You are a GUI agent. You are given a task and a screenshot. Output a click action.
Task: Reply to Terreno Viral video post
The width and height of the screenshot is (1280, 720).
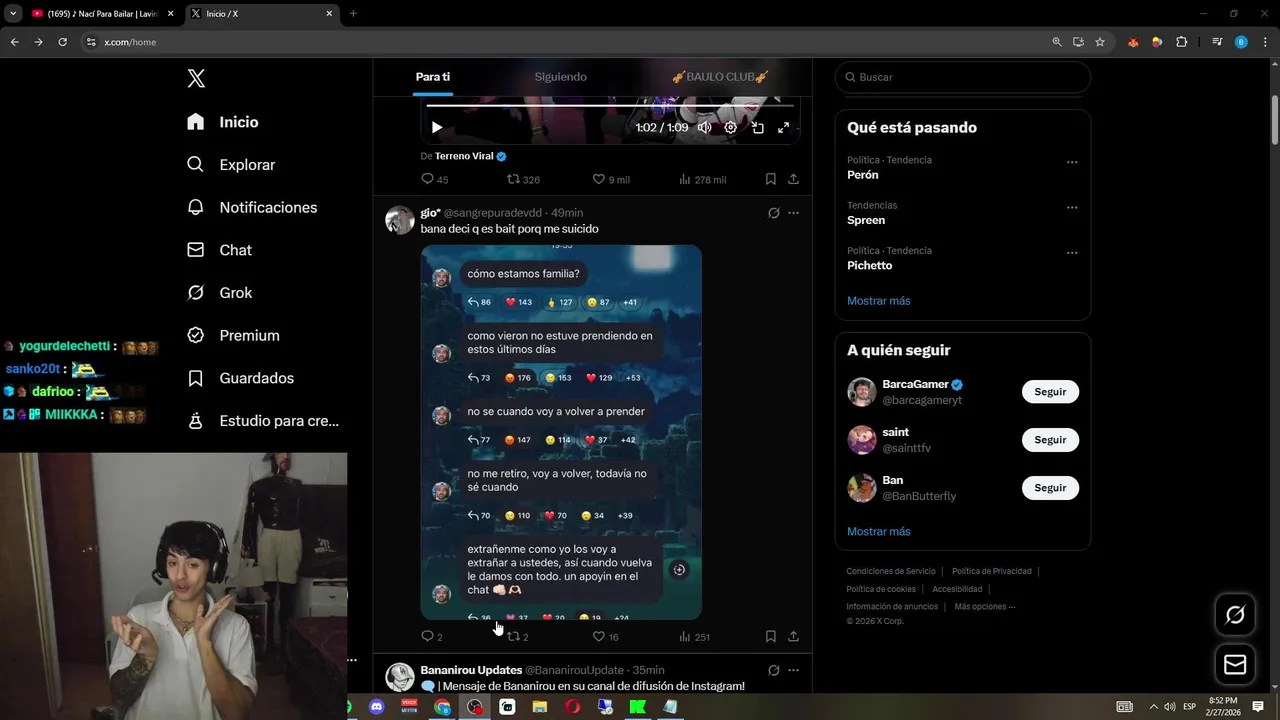(x=434, y=179)
